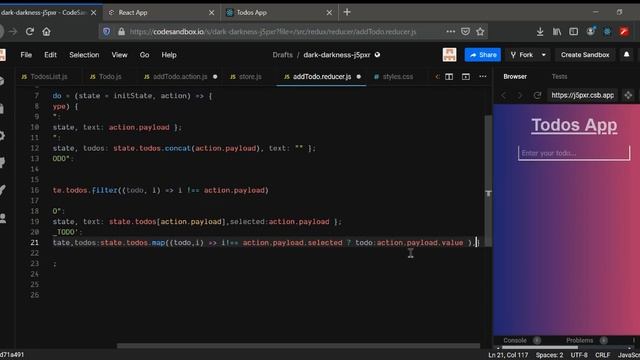Open configuration gear in sidebar
Viewport: 640px width, 360px height.
pyautogui.click(x=2, y=136)
